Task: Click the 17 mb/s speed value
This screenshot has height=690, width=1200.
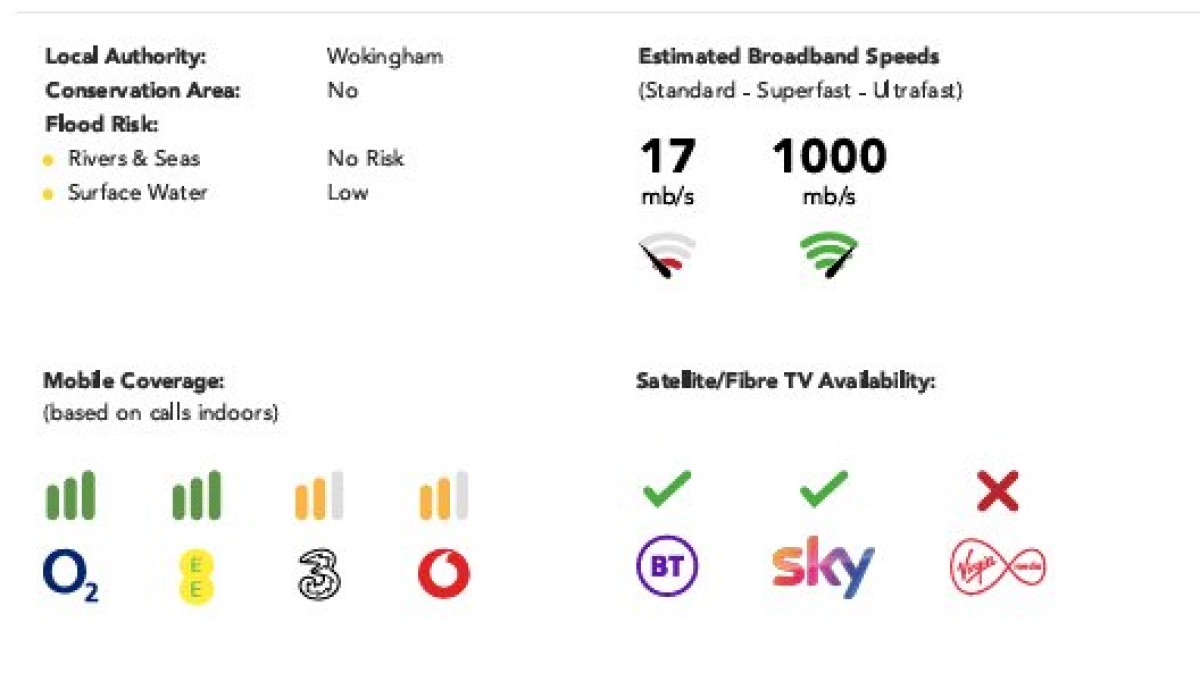Action: [x=667, y=170]
